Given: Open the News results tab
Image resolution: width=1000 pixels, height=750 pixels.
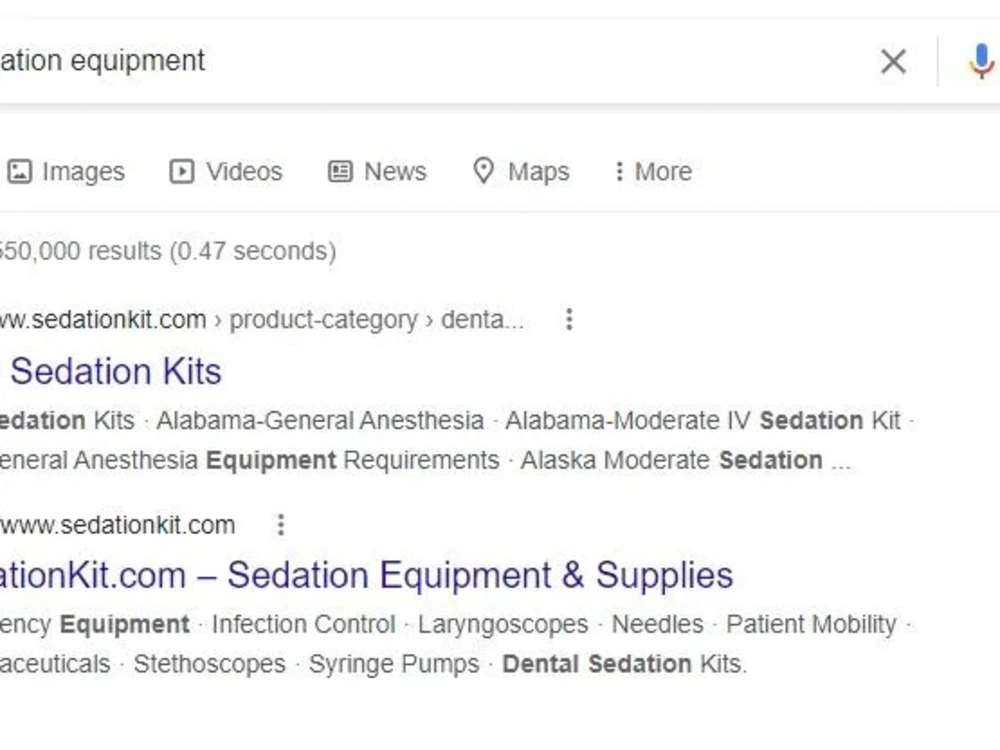Looking at the screenshot, I should tap(377, 172).
